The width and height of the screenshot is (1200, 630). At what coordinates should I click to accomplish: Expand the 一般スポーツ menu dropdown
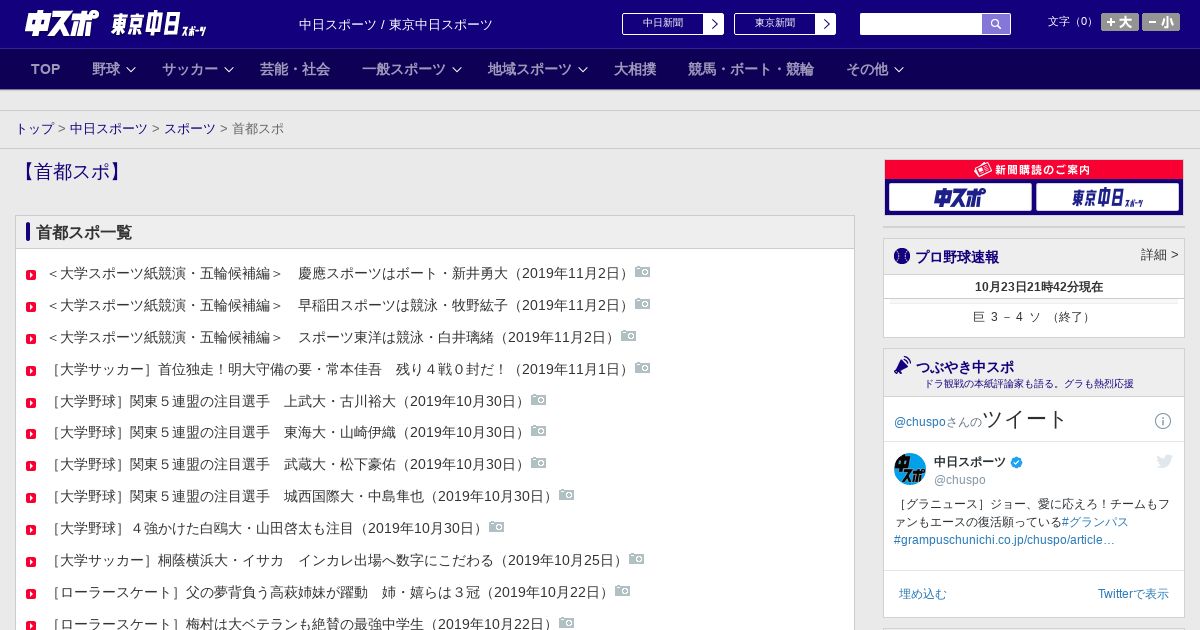(x=412, y=69)
